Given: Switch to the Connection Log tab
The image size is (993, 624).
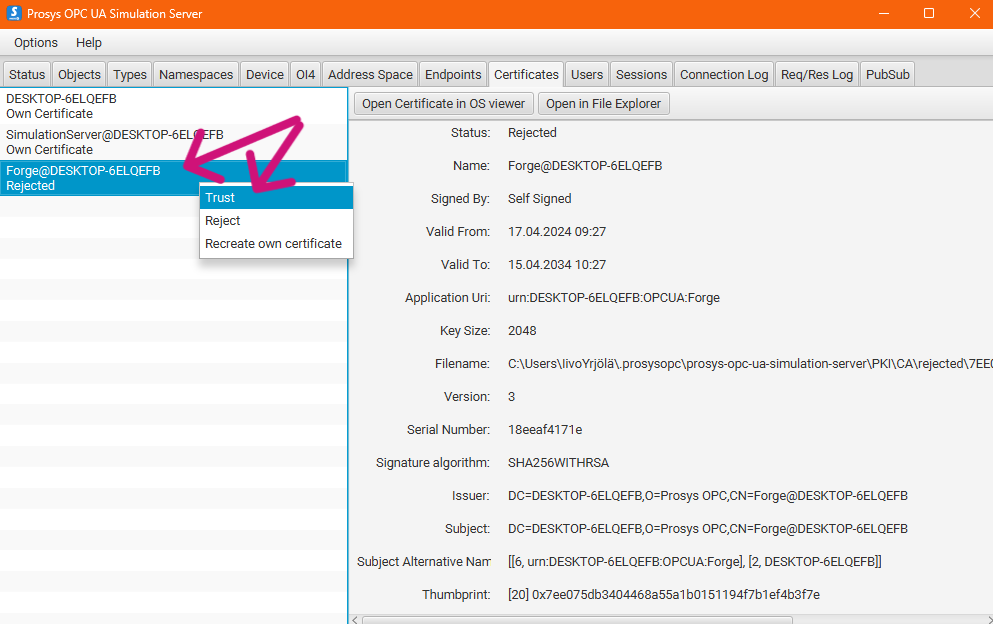Looking at the screenshot, I should coord(724,75).
